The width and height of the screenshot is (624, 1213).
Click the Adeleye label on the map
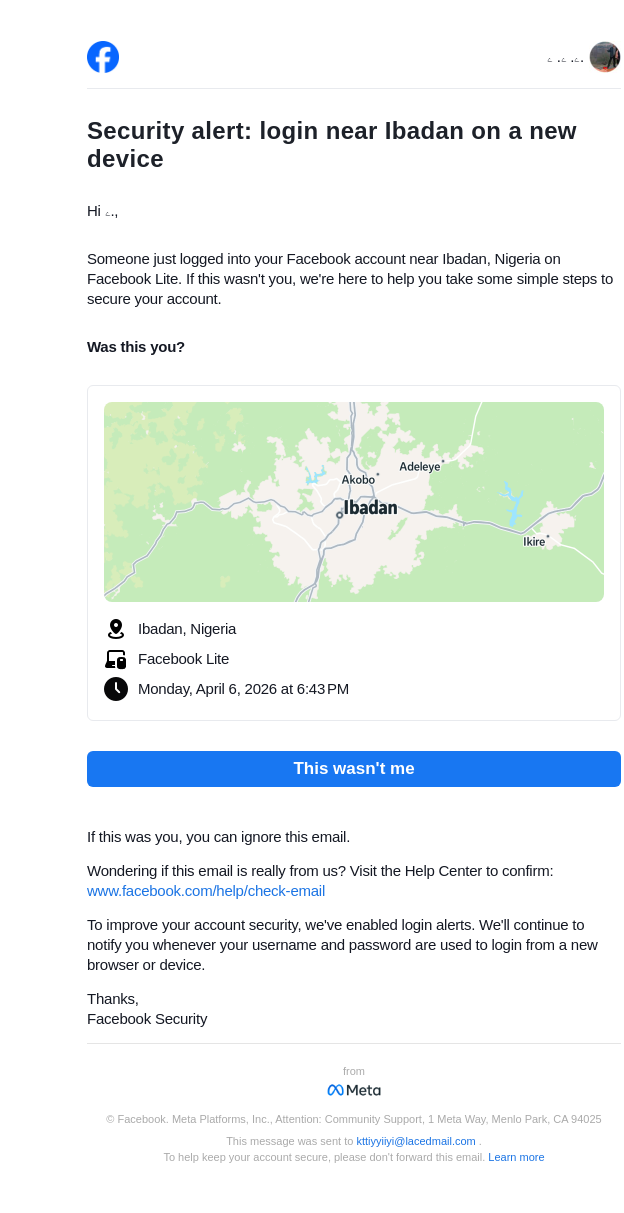click(419, 467)
